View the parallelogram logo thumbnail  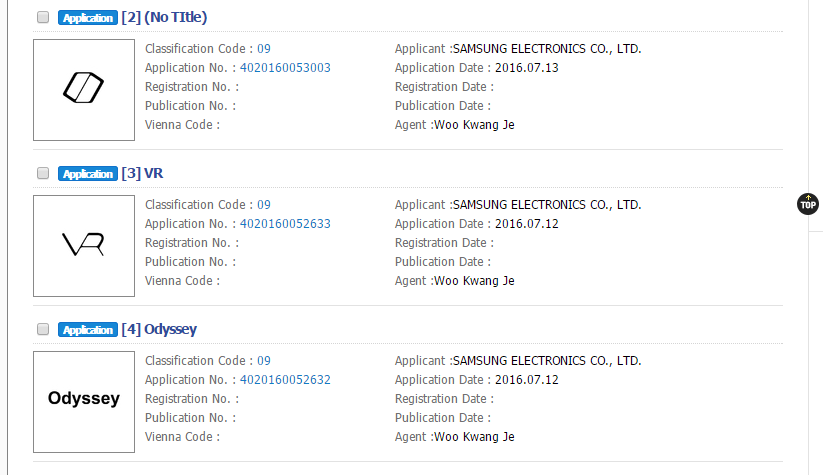84,90
